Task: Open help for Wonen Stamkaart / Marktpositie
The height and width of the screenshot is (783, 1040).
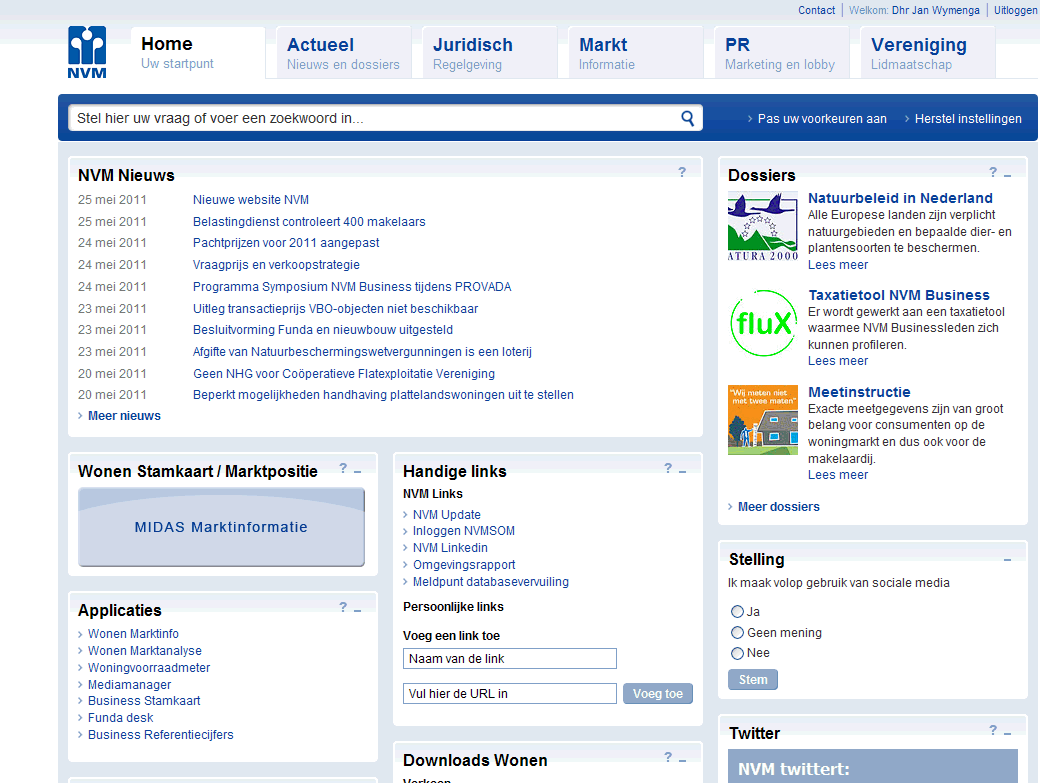Action: tap(343, 468)
